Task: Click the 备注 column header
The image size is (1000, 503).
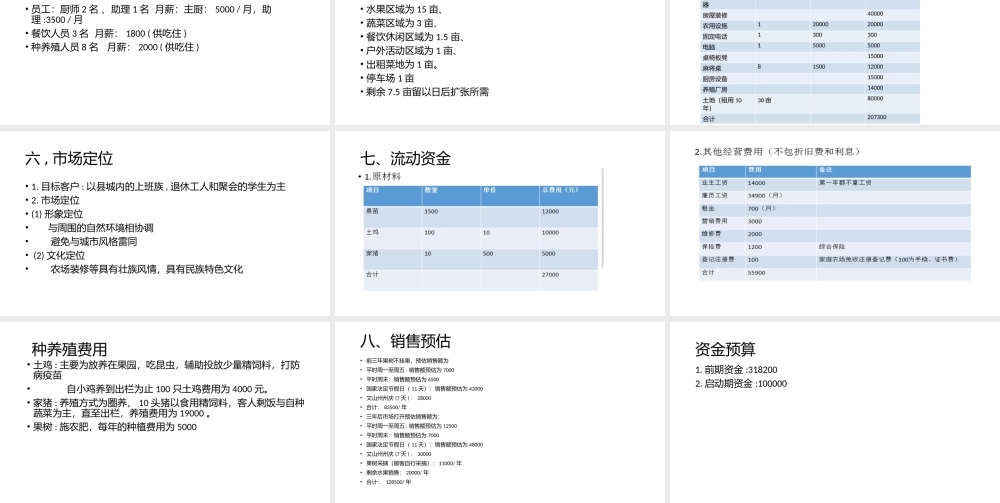Action: tap(825, 170)
